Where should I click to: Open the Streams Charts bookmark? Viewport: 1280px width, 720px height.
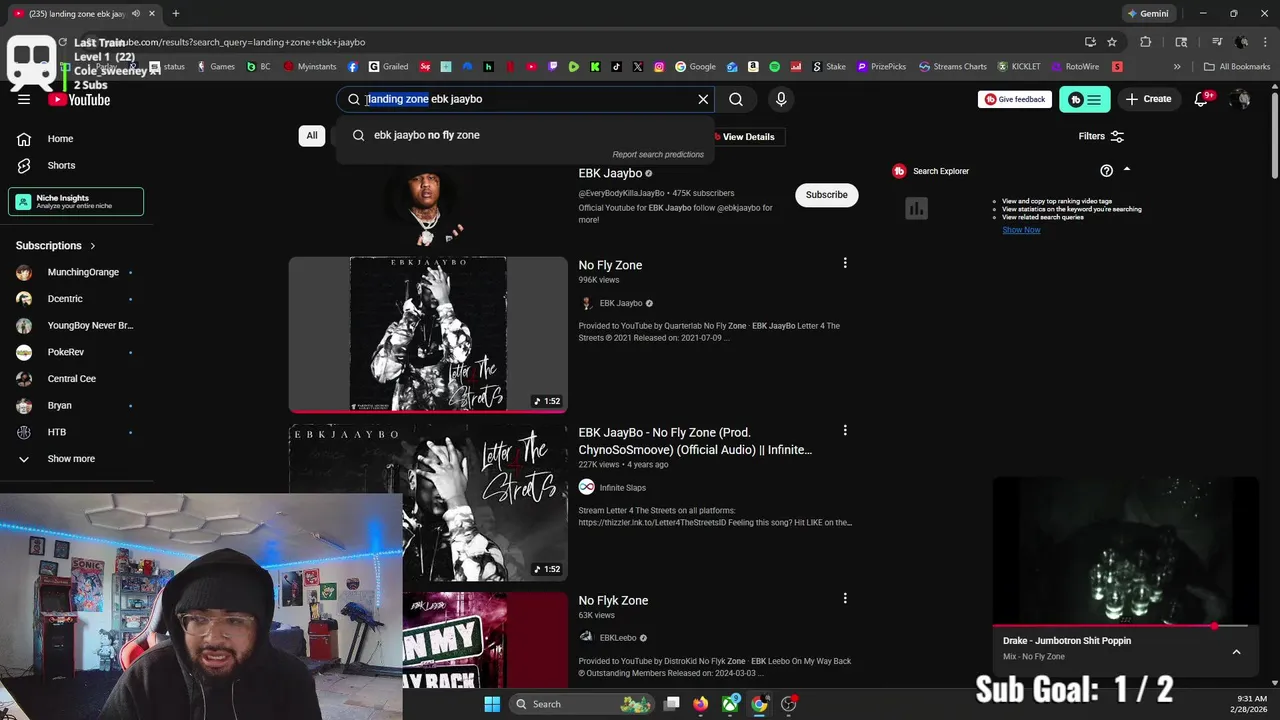(x=952, y=67)
